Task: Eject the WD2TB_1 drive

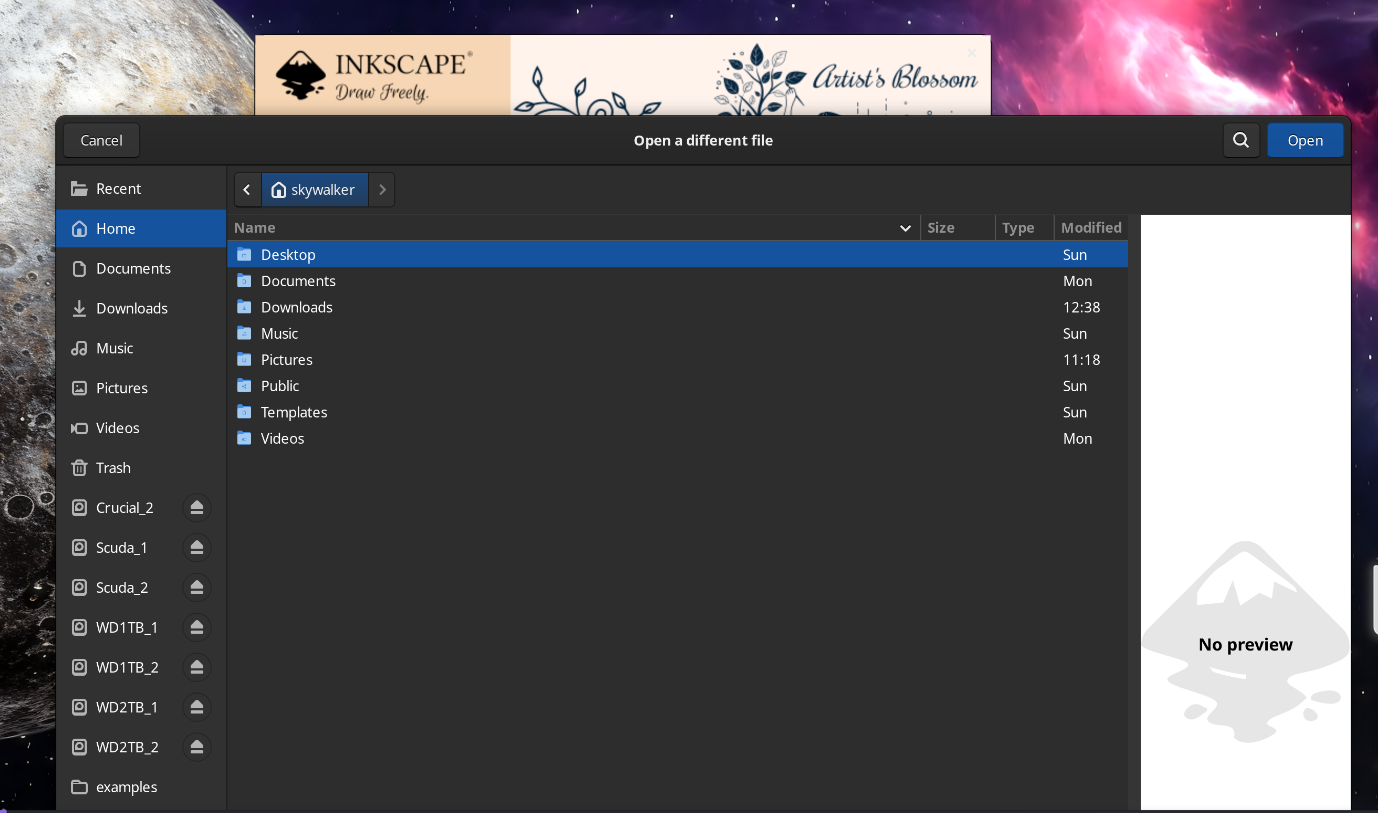Action: (197, 707)
